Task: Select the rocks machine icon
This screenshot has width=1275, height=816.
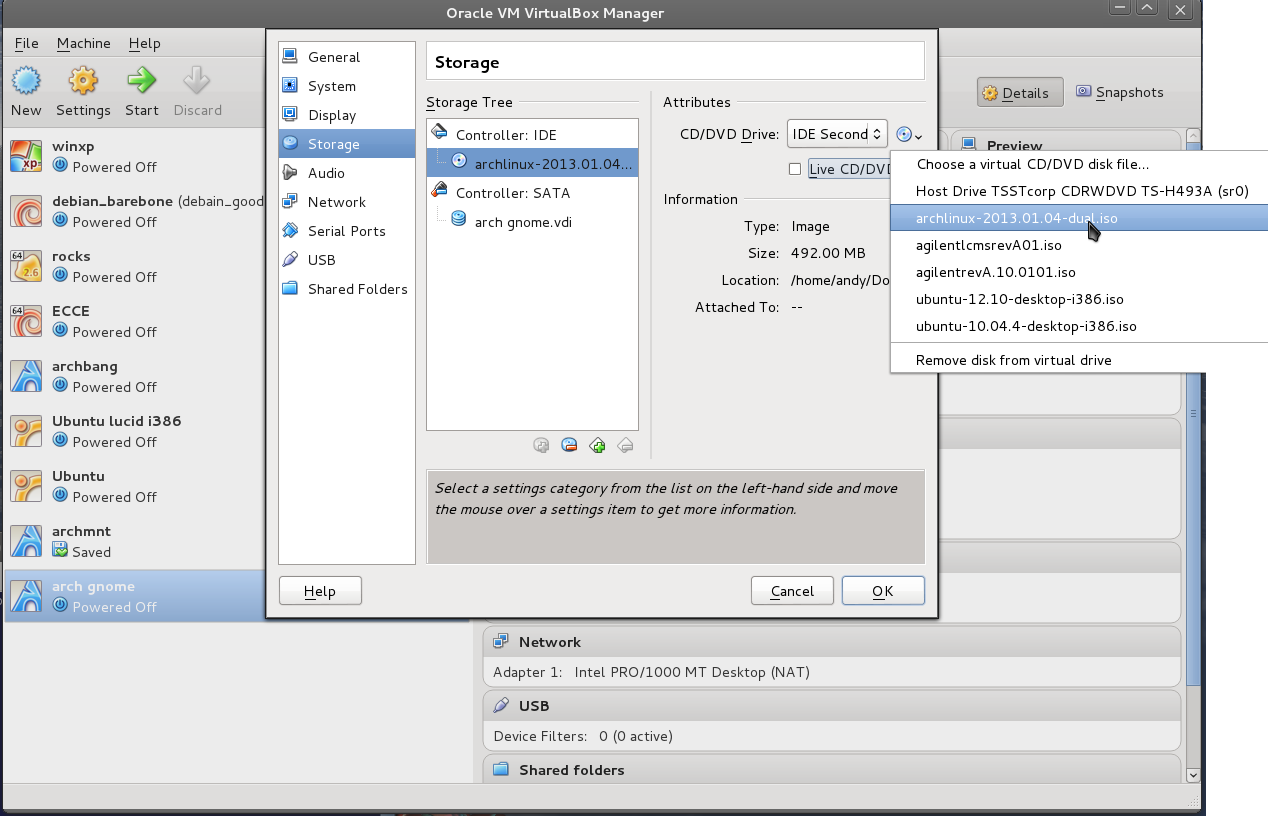Action: coord(26,266)
